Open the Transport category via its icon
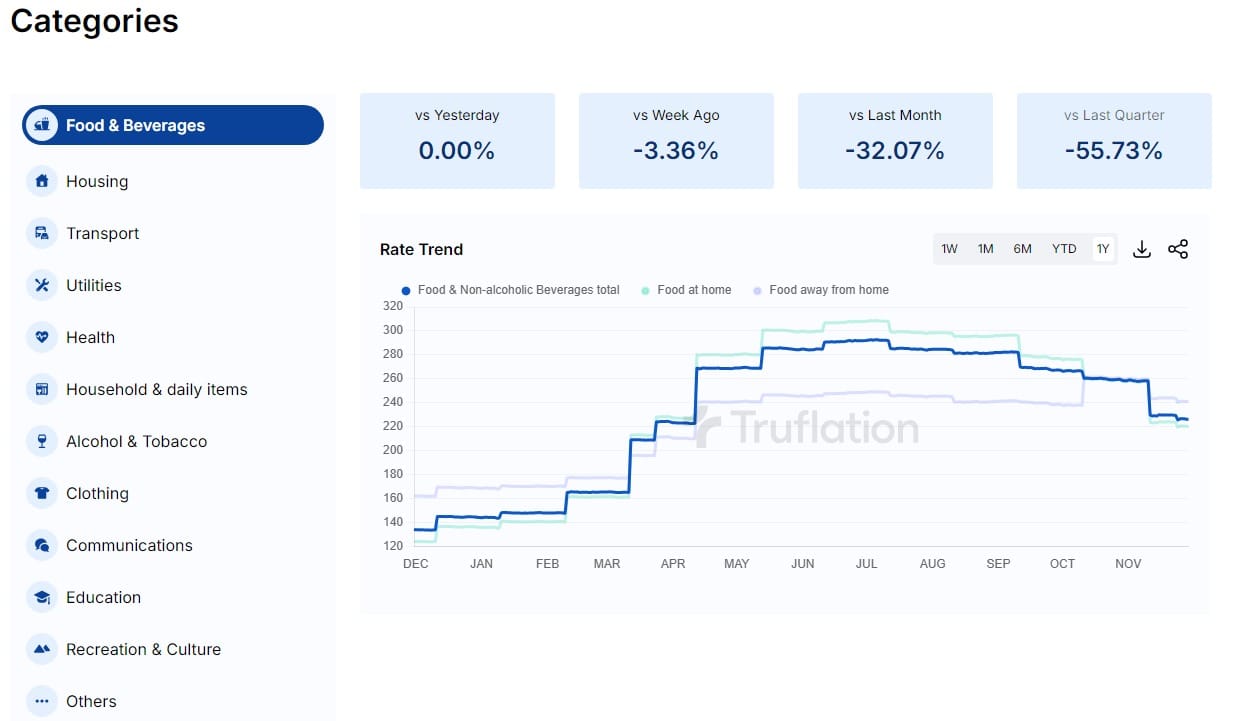The height and width of the screenshot is (721, 1243). pos(42,233)
